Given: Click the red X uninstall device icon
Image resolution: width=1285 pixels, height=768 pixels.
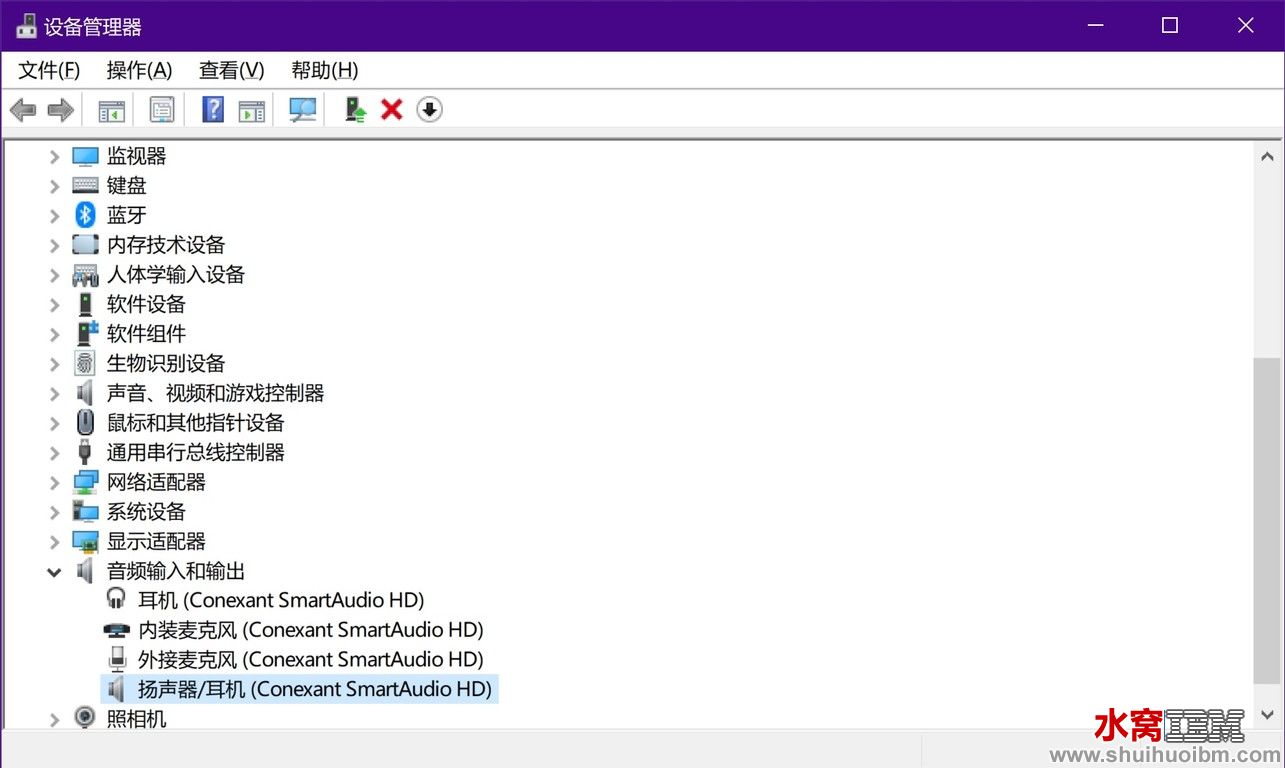Looking at the screenshot, I should (x=392, y=110).
